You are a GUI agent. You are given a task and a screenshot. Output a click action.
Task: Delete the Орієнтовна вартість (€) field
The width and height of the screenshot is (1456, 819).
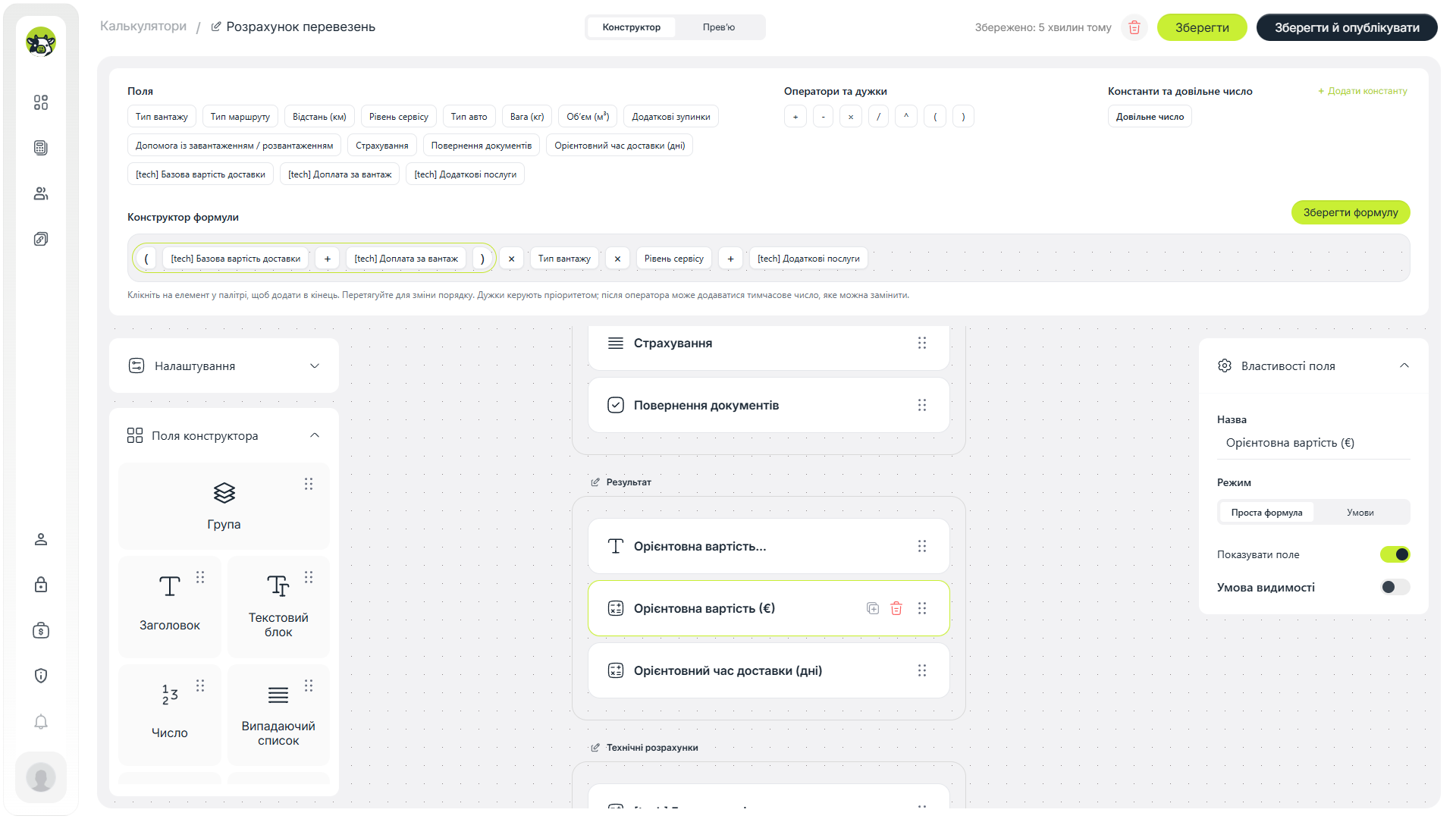[896, 608]
